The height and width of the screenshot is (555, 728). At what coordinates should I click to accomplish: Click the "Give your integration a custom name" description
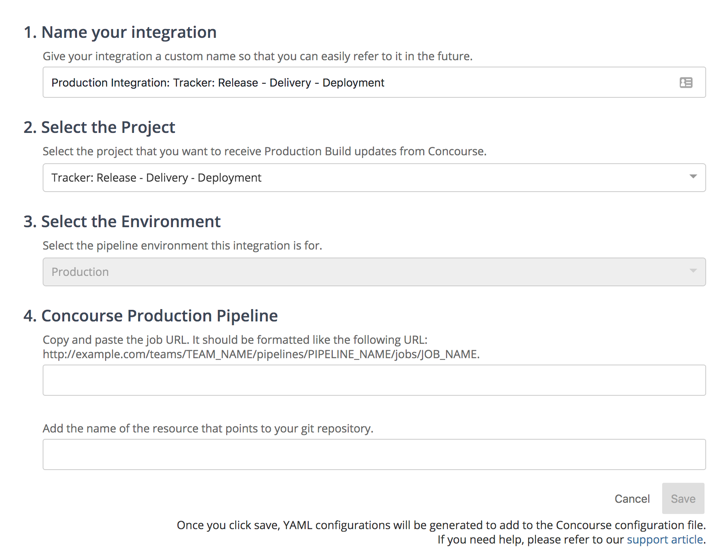click(257, 57)
